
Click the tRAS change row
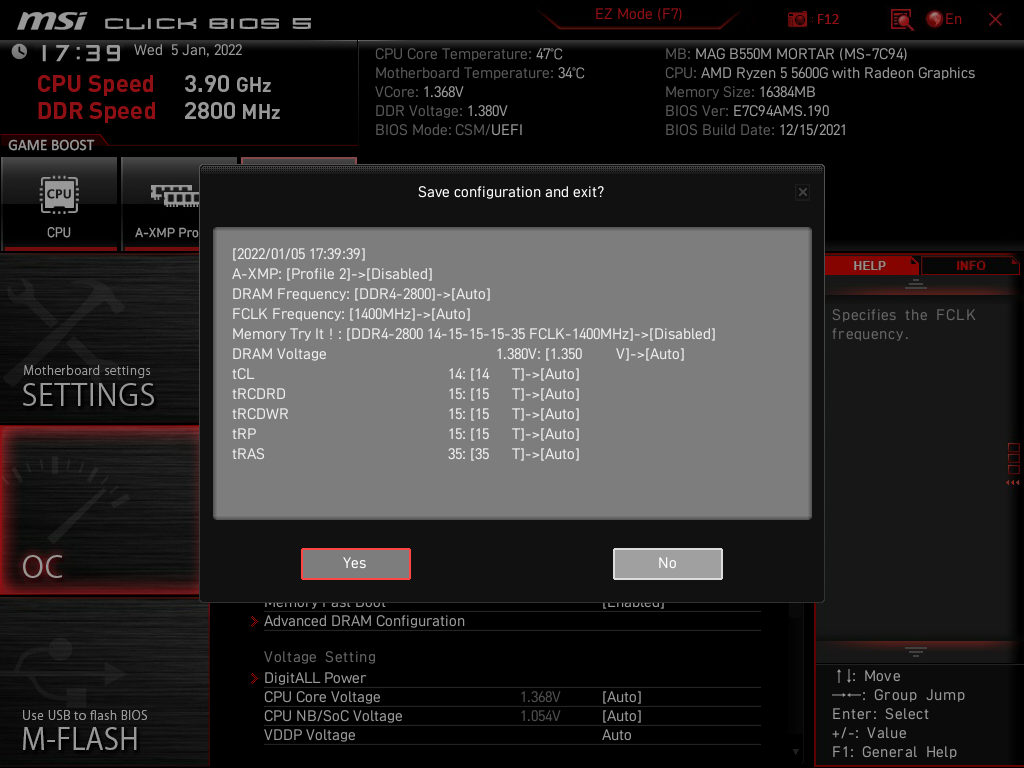406,454
